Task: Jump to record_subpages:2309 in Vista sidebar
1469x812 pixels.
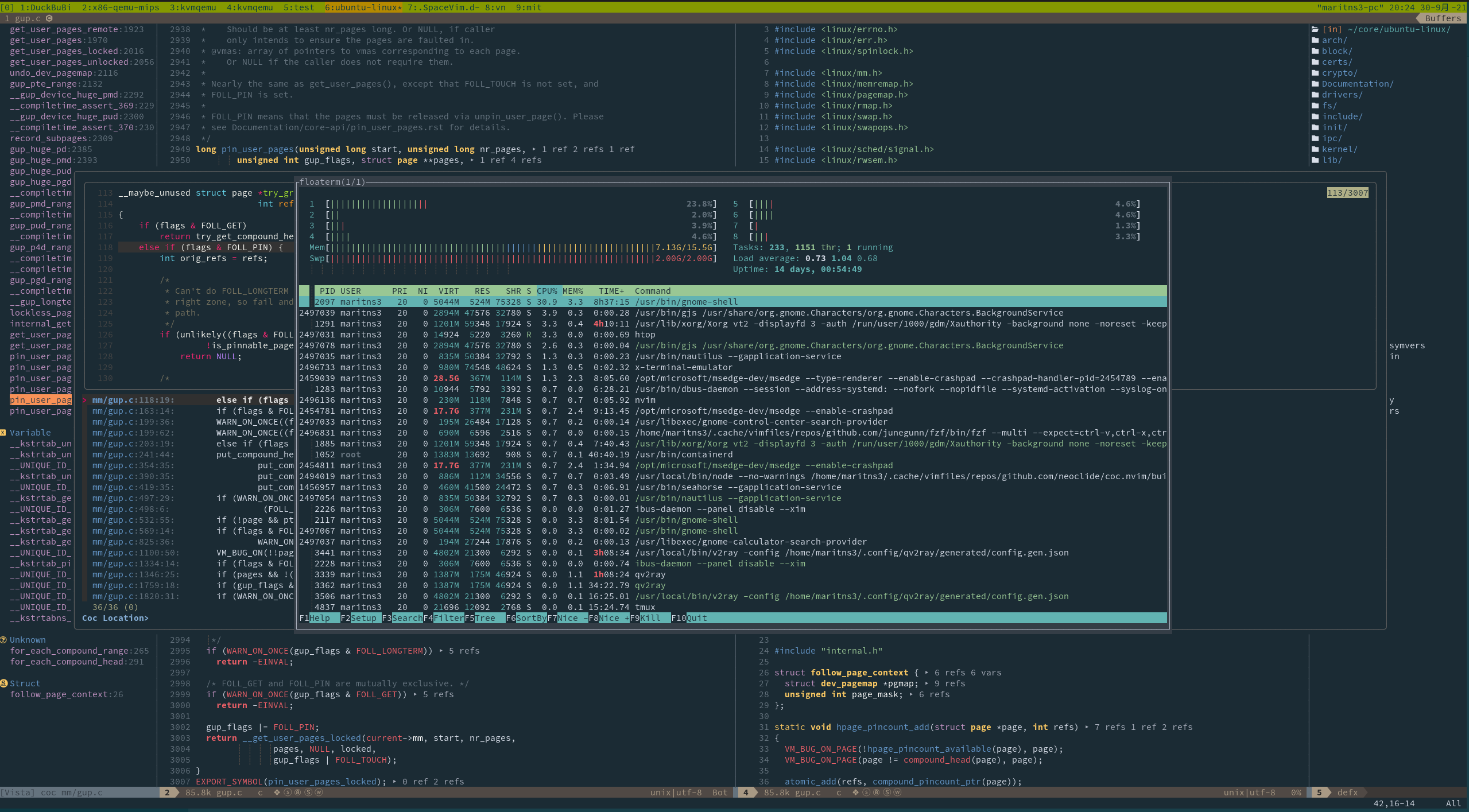Action: (x=61, y=138)
